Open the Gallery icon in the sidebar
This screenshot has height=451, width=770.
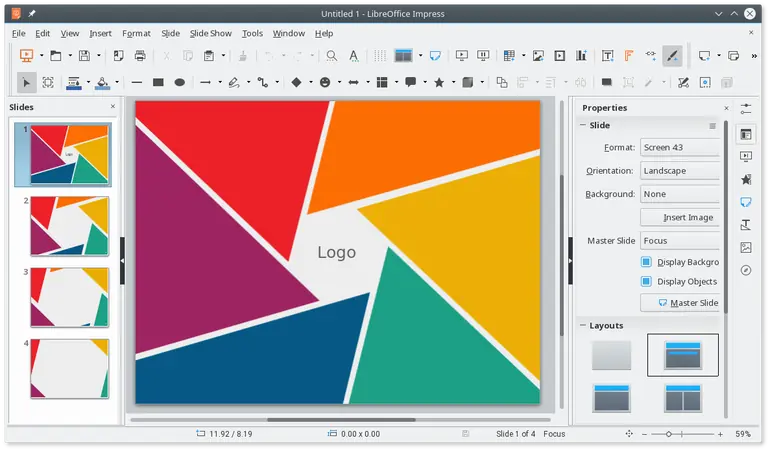(x=745, y=247)
